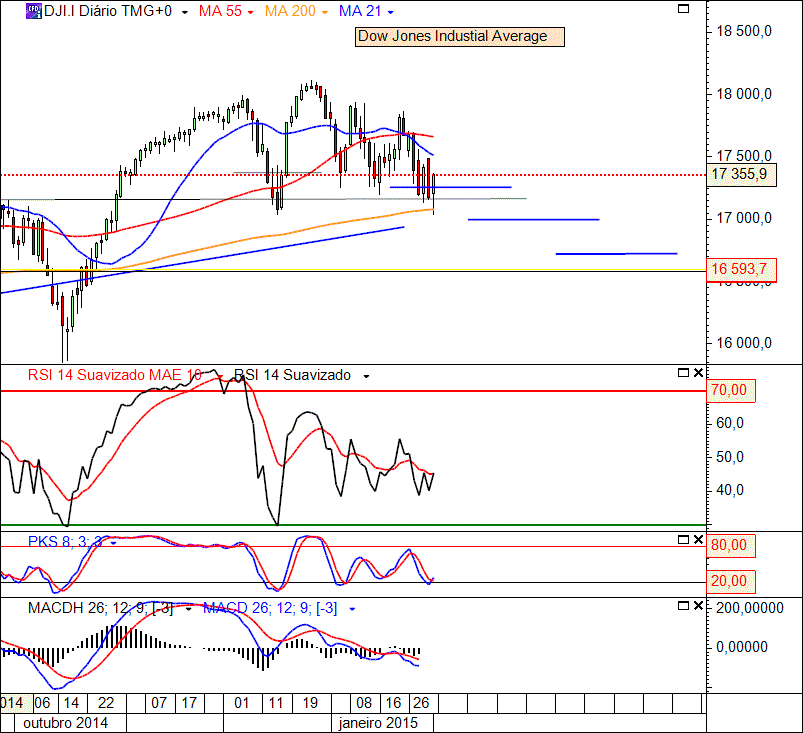Click the 16 000,0 price axis label
Viewport: 803px width, 733px height.
(x=744, y=343)
